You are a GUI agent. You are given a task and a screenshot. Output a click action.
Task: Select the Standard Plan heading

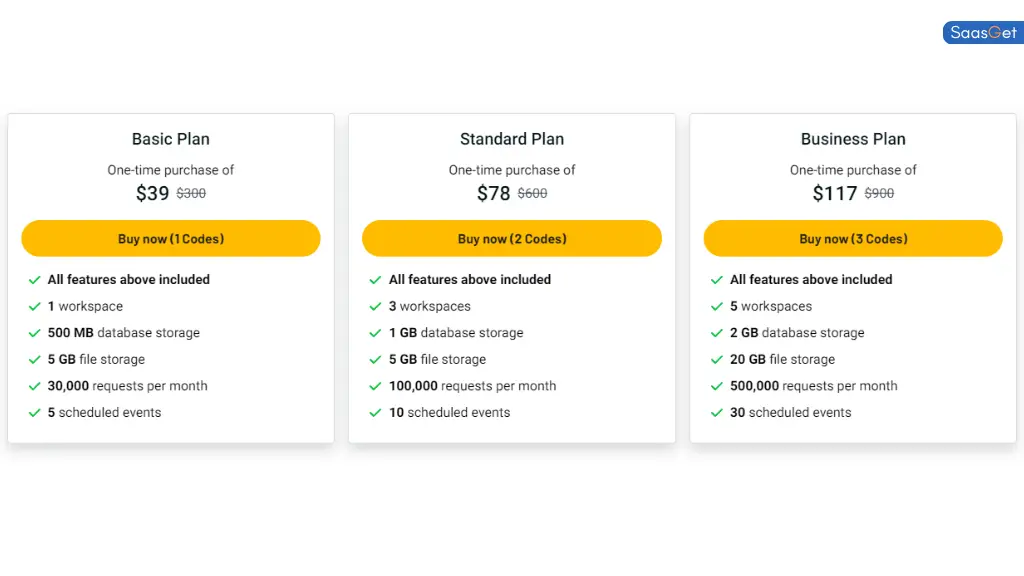(x=511, y=139)
